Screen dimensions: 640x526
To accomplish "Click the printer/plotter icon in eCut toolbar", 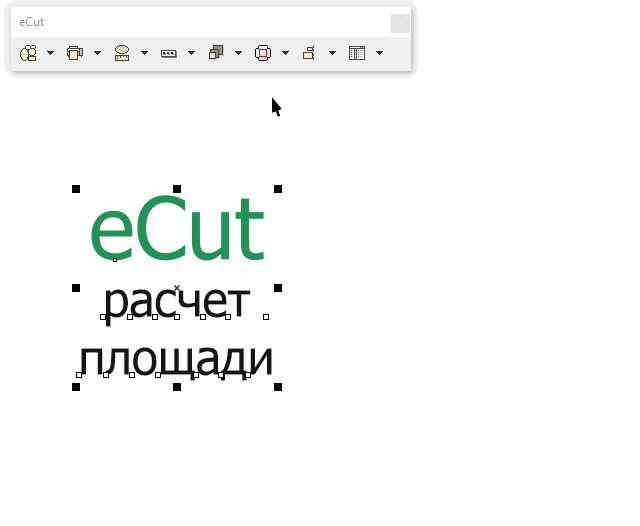I will [75, 53].
